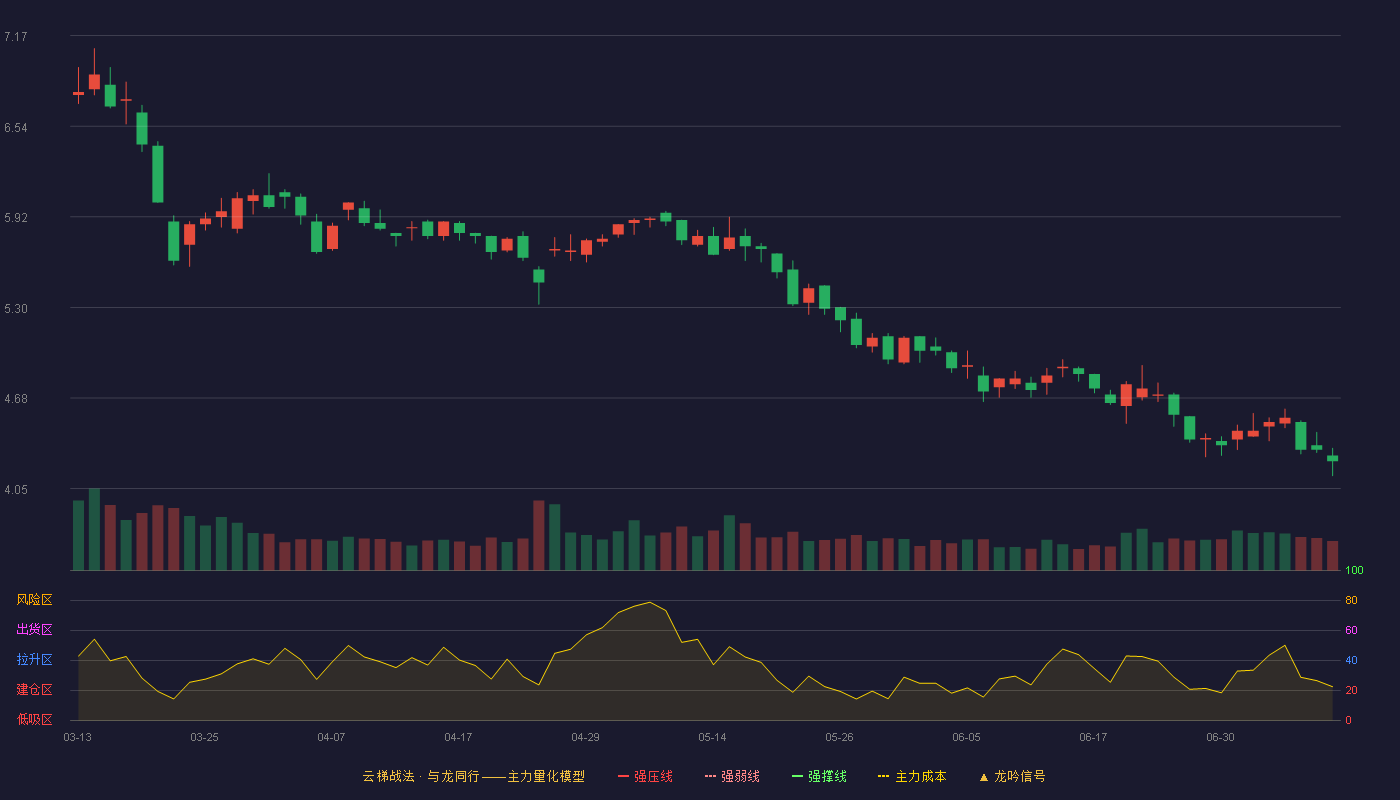The image size is (1400, 800).
Task: Click the 5.92 price axis label
Action: coord(15,218)
